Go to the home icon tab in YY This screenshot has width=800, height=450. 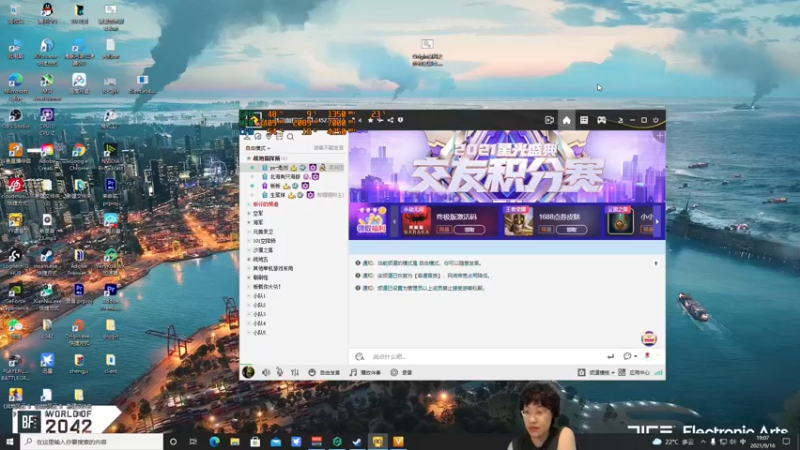point(566,120)
